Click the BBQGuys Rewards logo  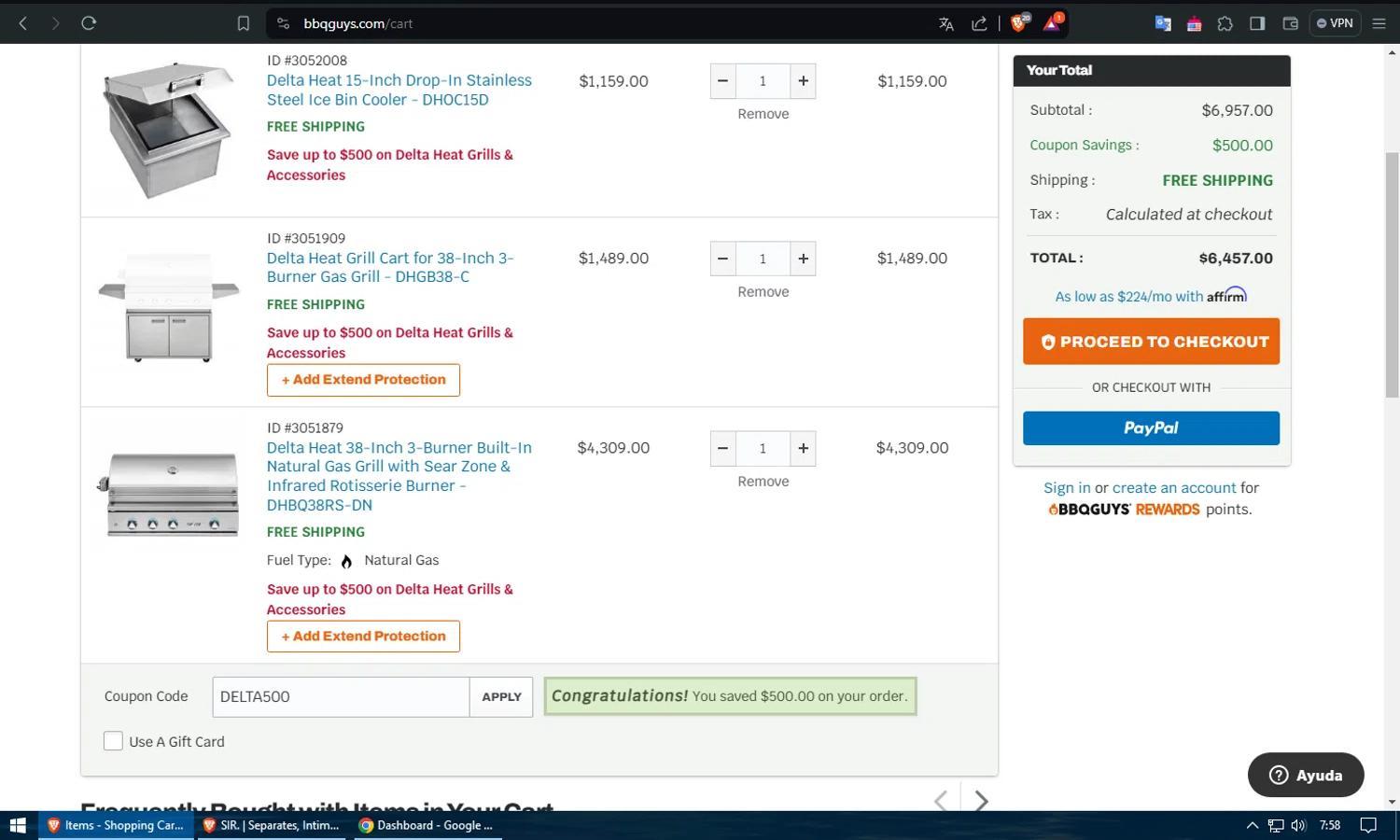click(x=1124, y=510)
